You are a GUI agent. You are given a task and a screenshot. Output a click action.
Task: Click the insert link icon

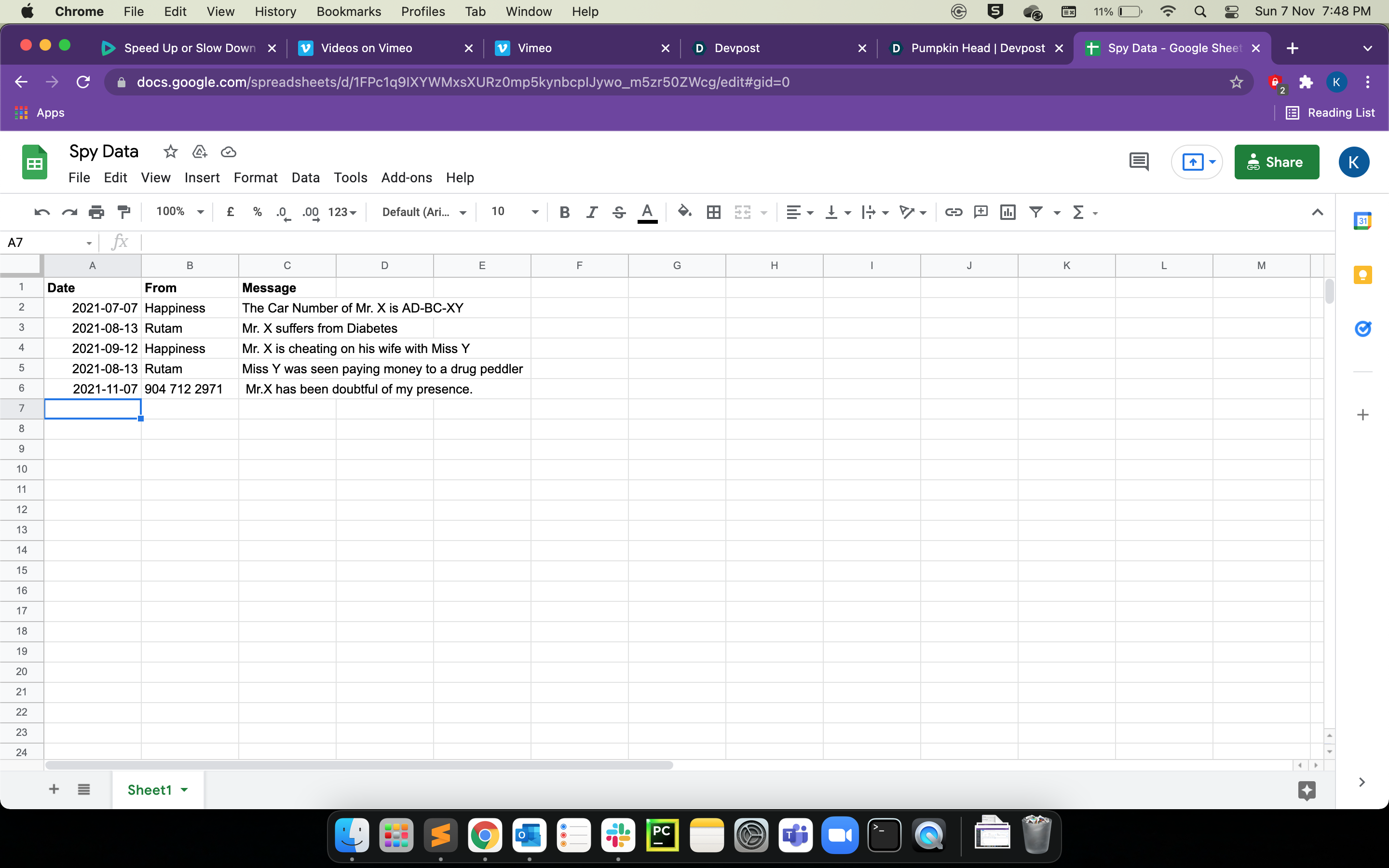tap(953, 212)
